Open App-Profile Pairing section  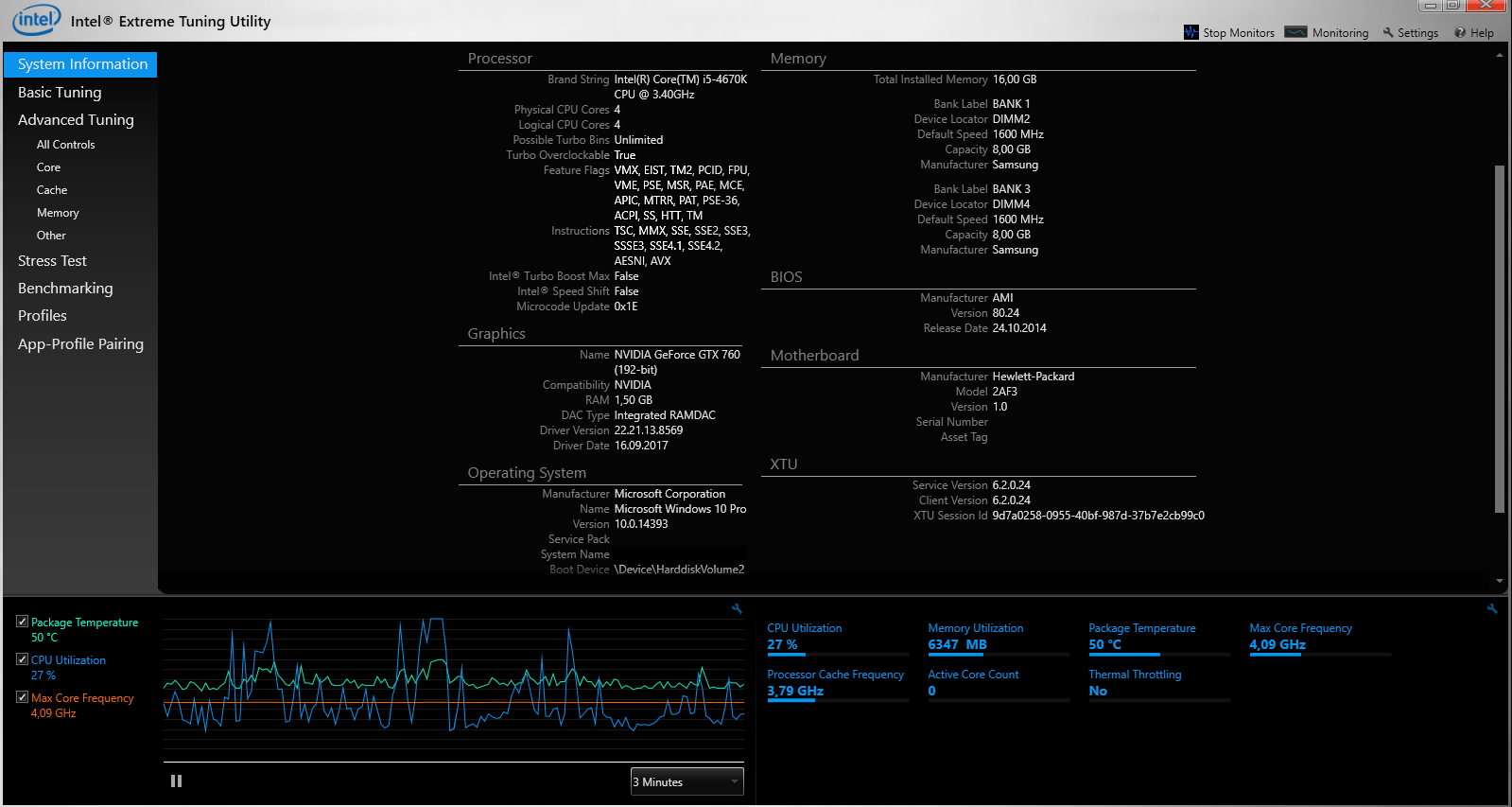(80, 344)
